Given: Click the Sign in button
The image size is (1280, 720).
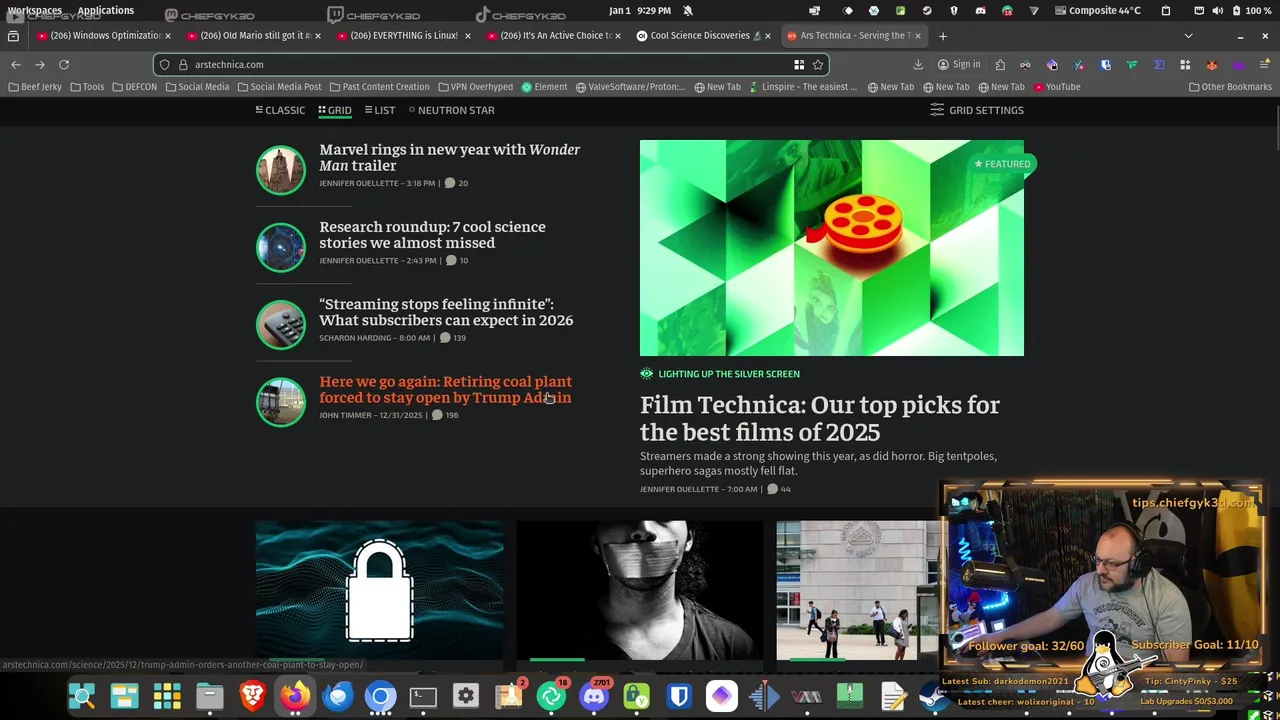Looking at the screenshot, I should tap(959, 64).
